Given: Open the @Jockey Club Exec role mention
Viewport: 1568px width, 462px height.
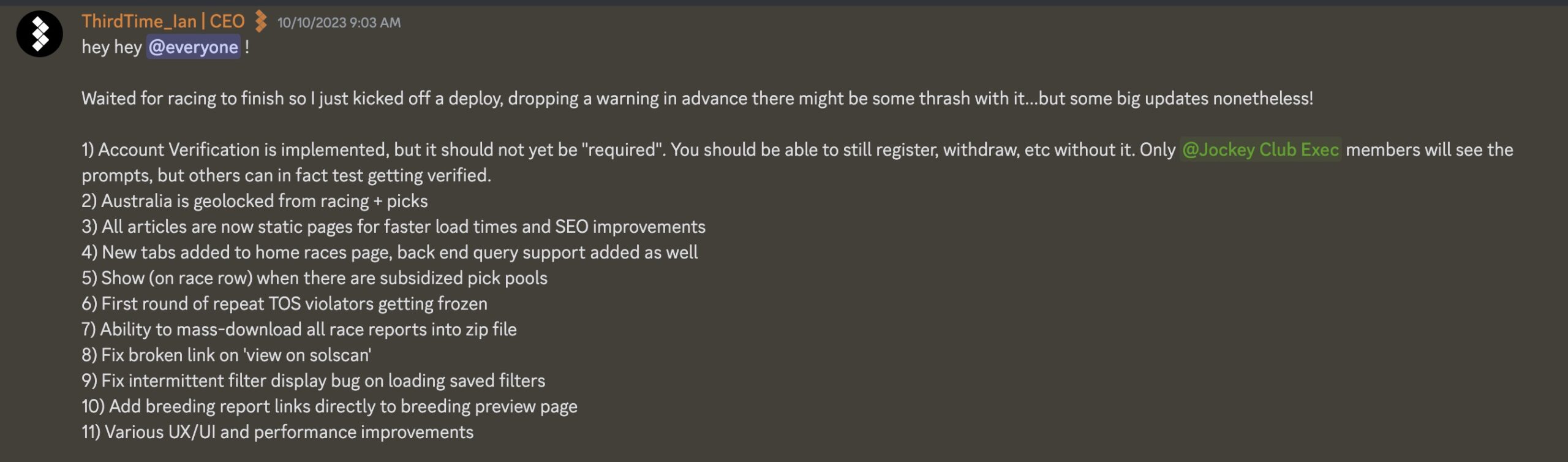Looking at the screenshot, I should [x=1260, y=150].
